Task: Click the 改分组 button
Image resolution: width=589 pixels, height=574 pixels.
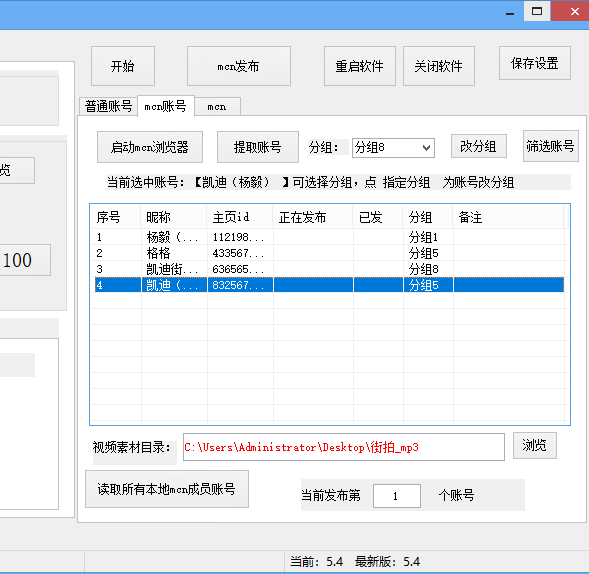Action: 479,146
